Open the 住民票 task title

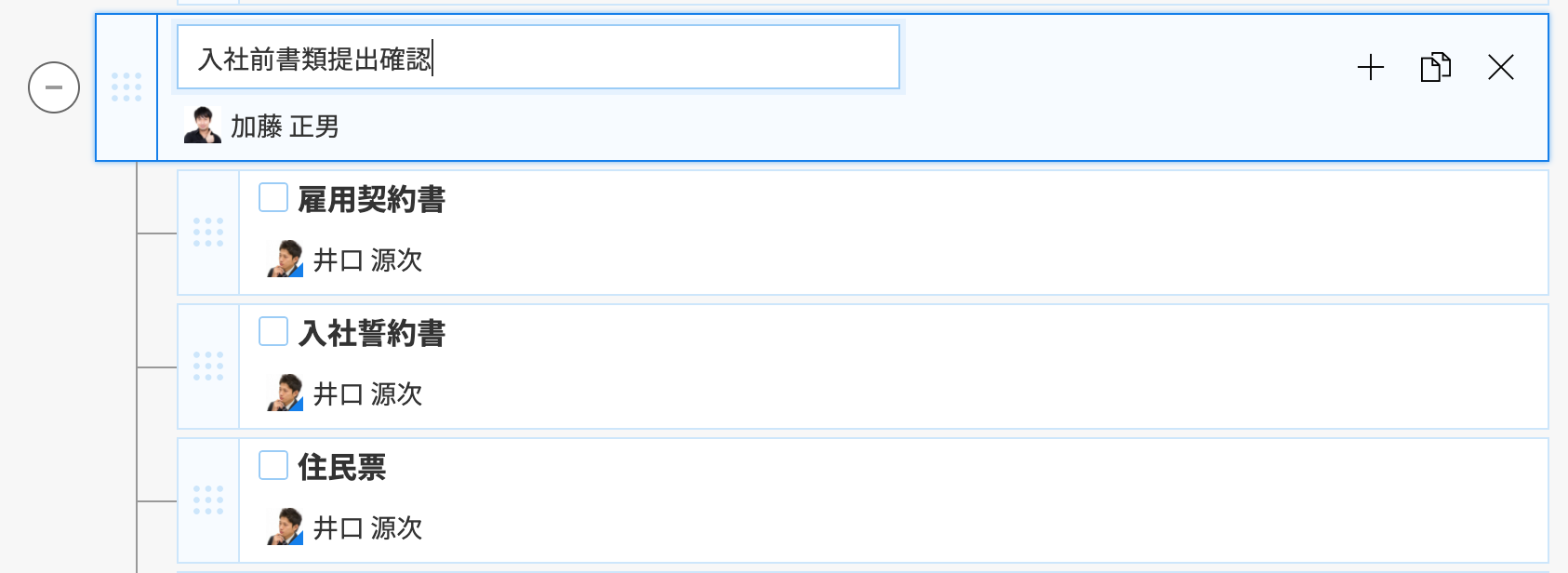(342, 467)
